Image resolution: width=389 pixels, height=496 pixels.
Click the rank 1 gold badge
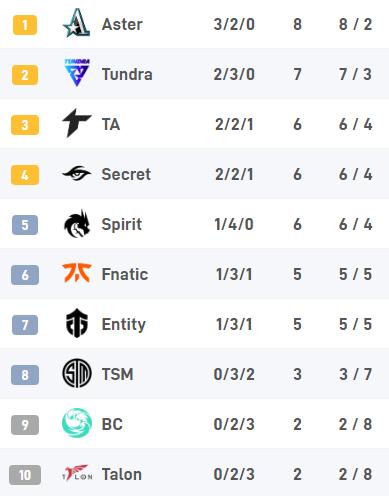25,25
